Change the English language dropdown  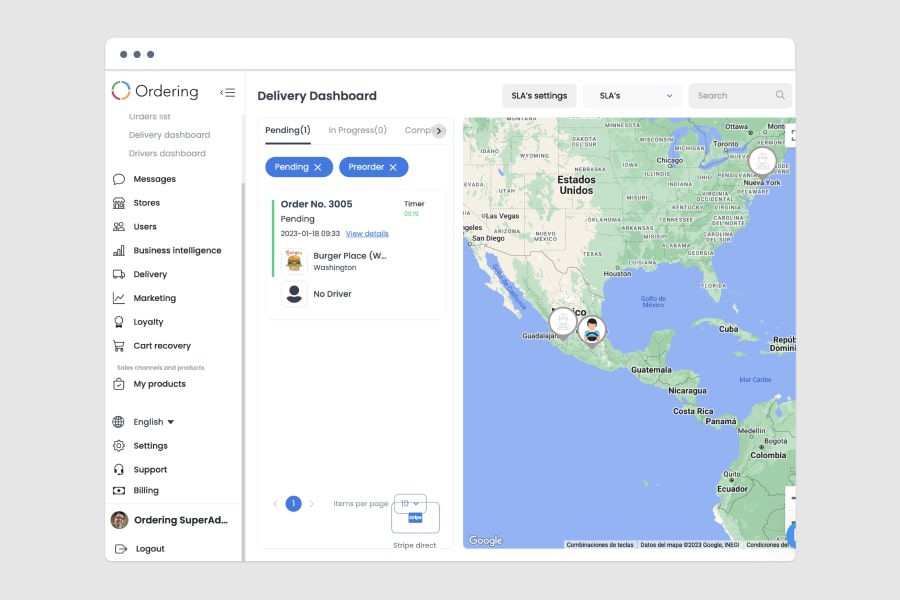(153, 422)
